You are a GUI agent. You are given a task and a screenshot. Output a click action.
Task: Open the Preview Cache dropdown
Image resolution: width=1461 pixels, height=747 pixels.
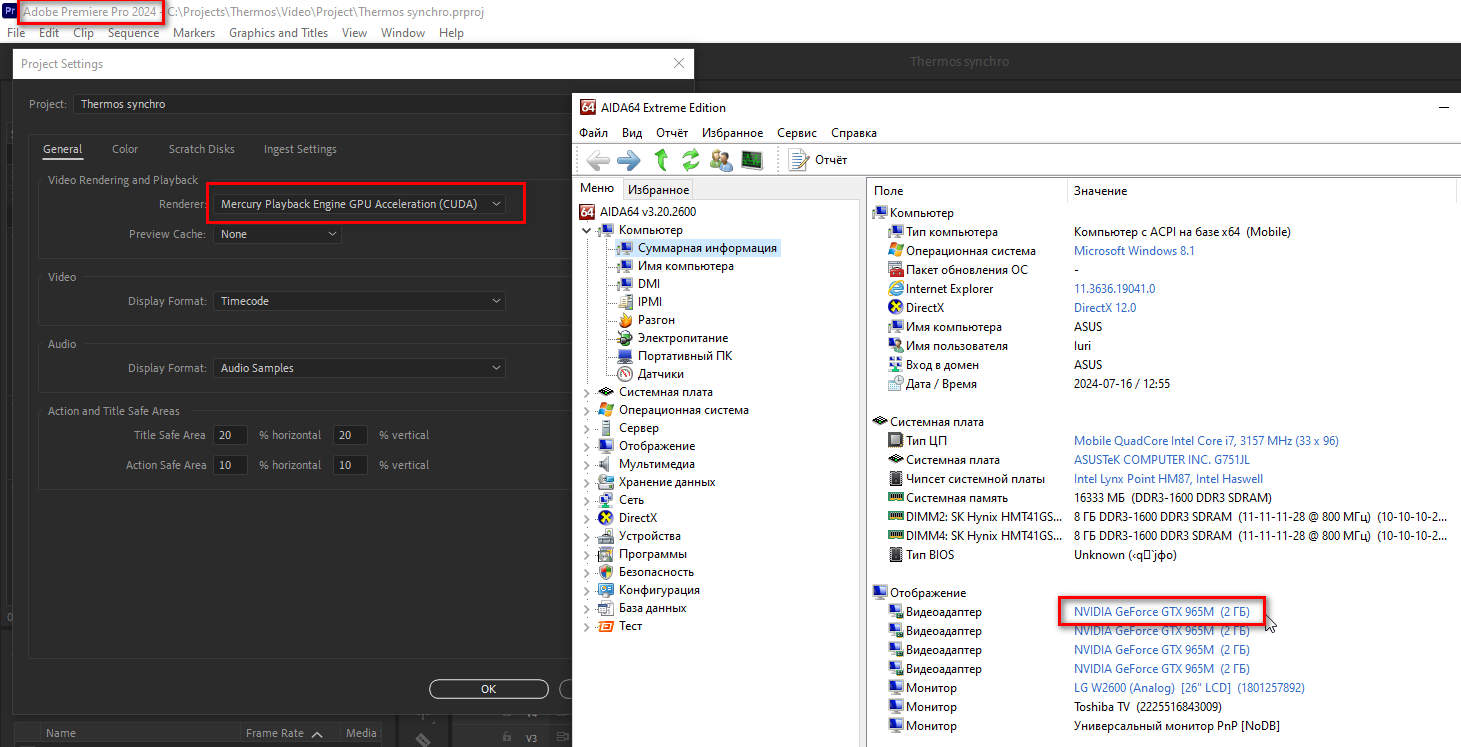pos(277,234)
